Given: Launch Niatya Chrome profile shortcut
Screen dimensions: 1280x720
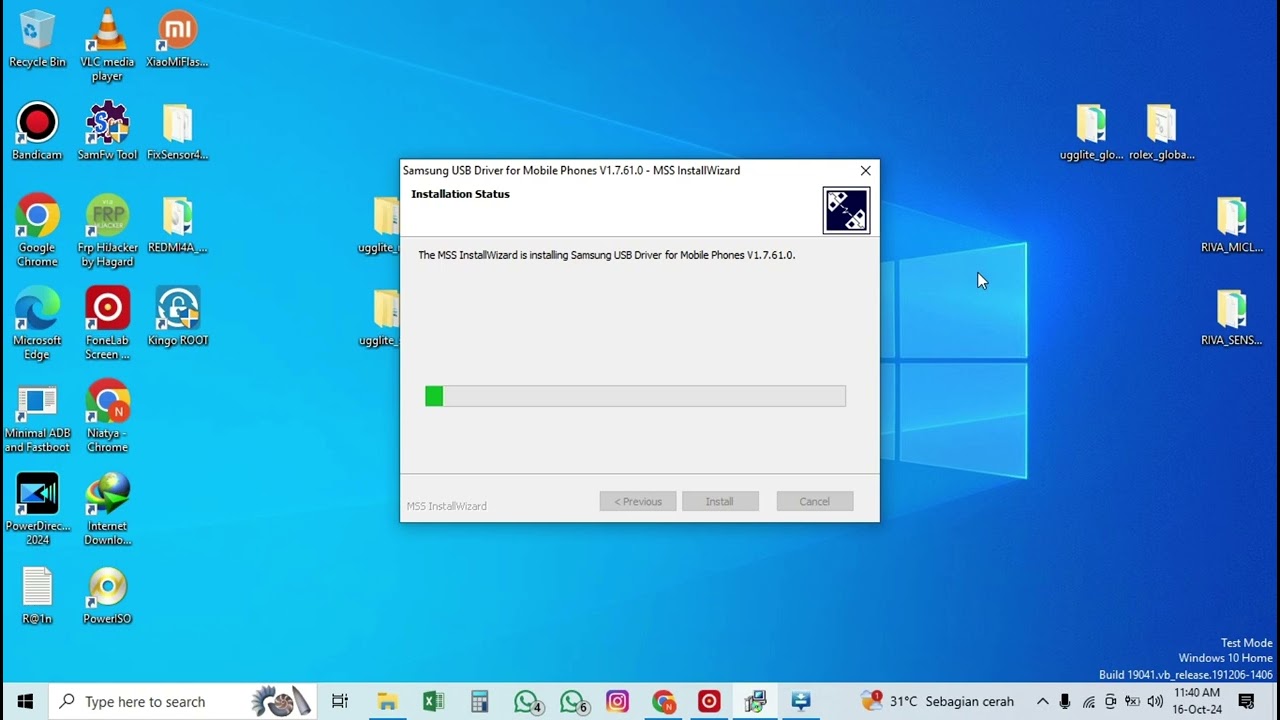Looking at the screenshot, I should pos(107,417).
